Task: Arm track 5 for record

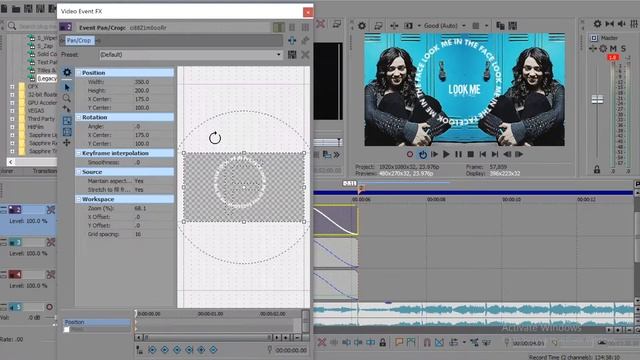Action: [50, 307]
